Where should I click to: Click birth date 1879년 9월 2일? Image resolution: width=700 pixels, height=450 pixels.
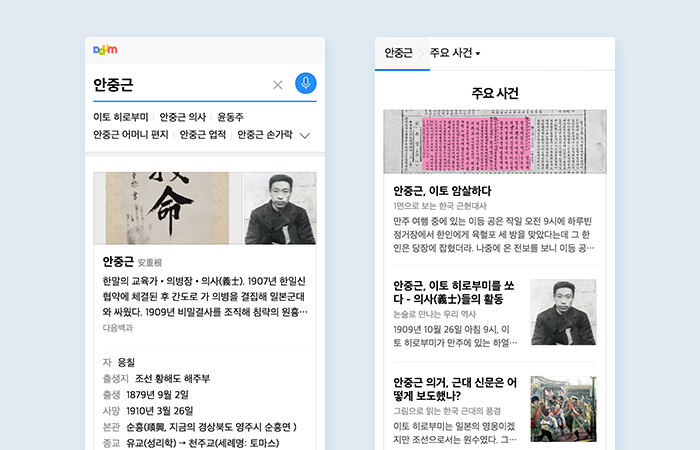coord(157,395)
